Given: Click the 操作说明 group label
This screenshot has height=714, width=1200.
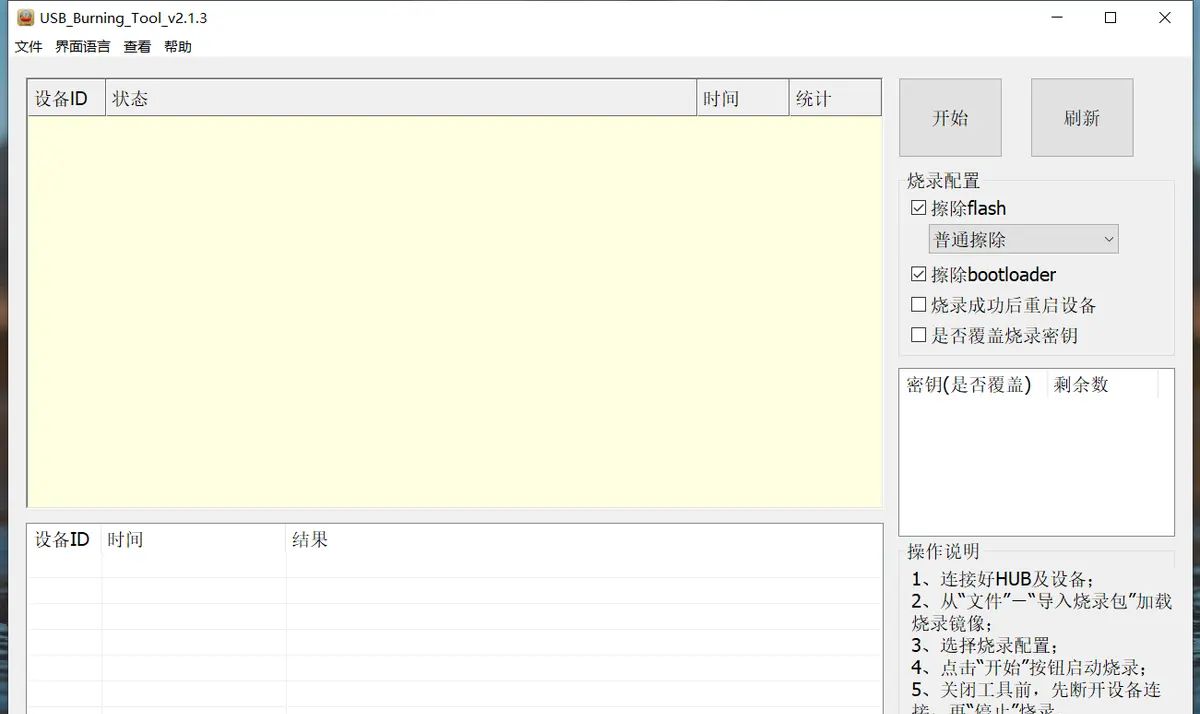Looking at the screenshot, I should click(x=943, y=552).
